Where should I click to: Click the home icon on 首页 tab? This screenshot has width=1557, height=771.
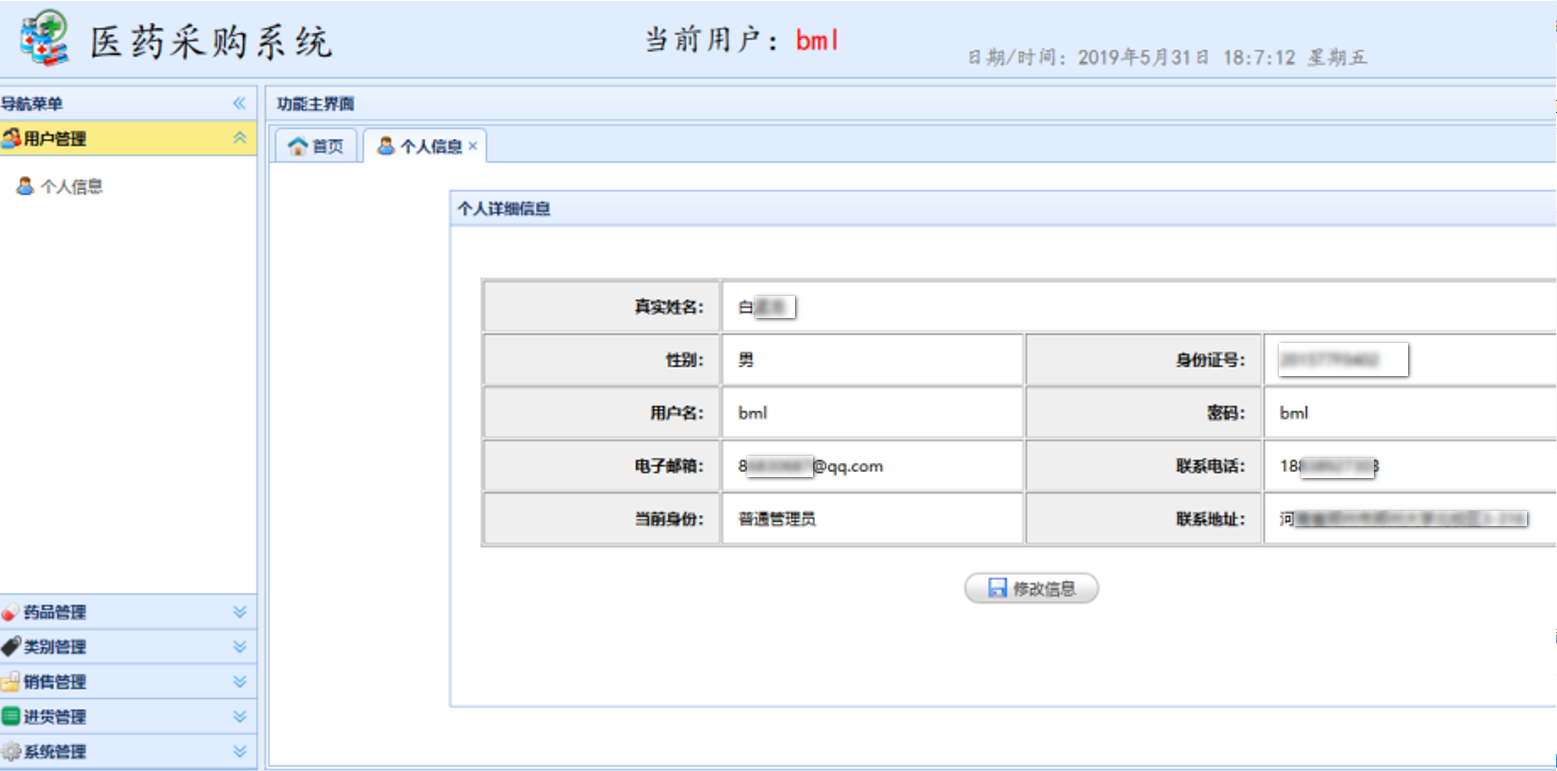click(x=297, y=147)
